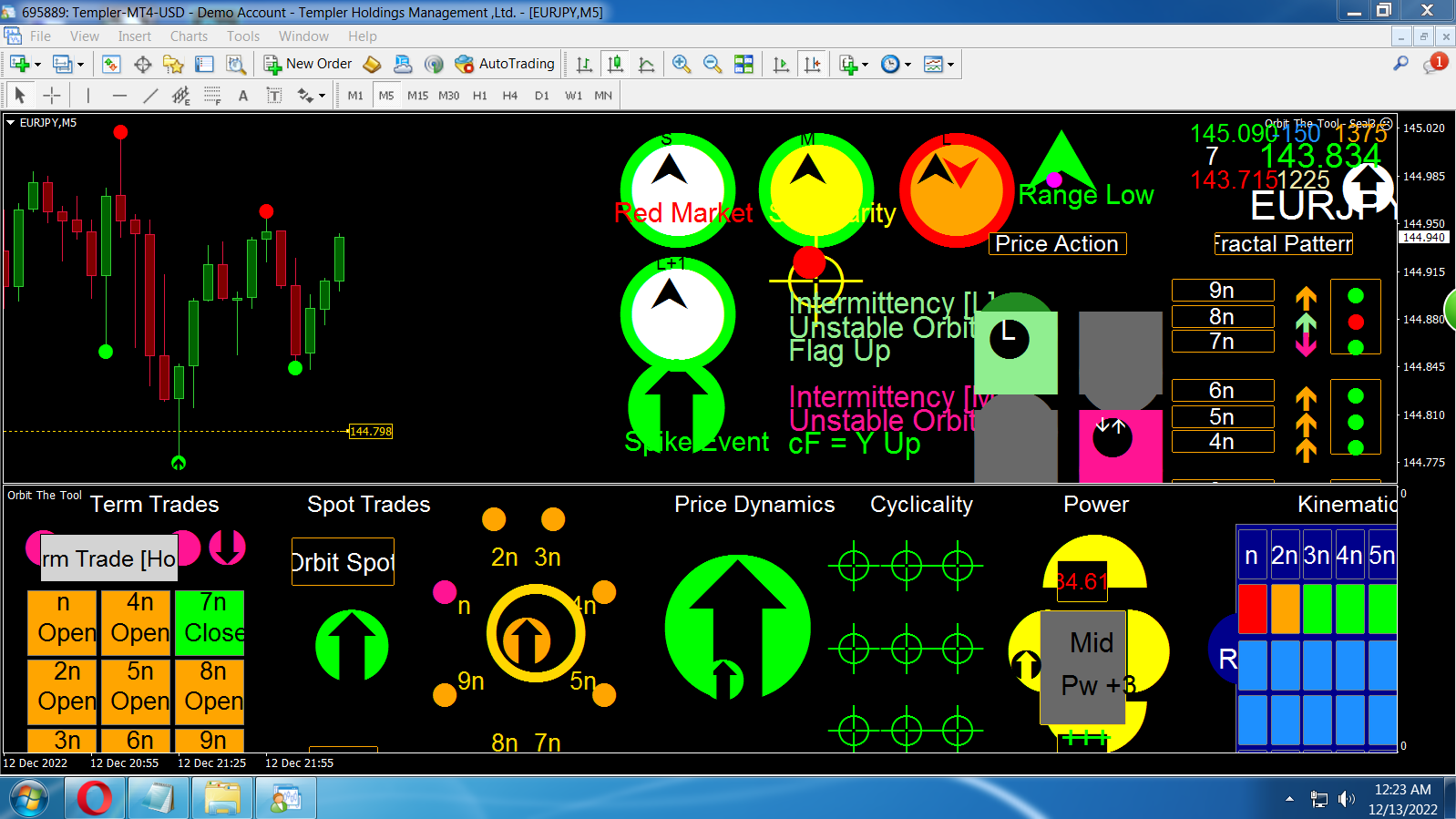This screenshot has height=819, width=1456.
Task: Zoom out on the chart
Action: (713, 64)
